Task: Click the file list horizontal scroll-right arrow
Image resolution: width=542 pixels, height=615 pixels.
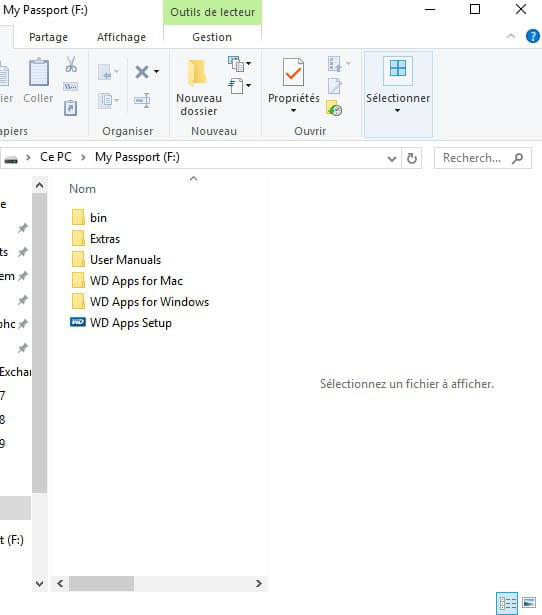Action: click(x=258, y=583)
